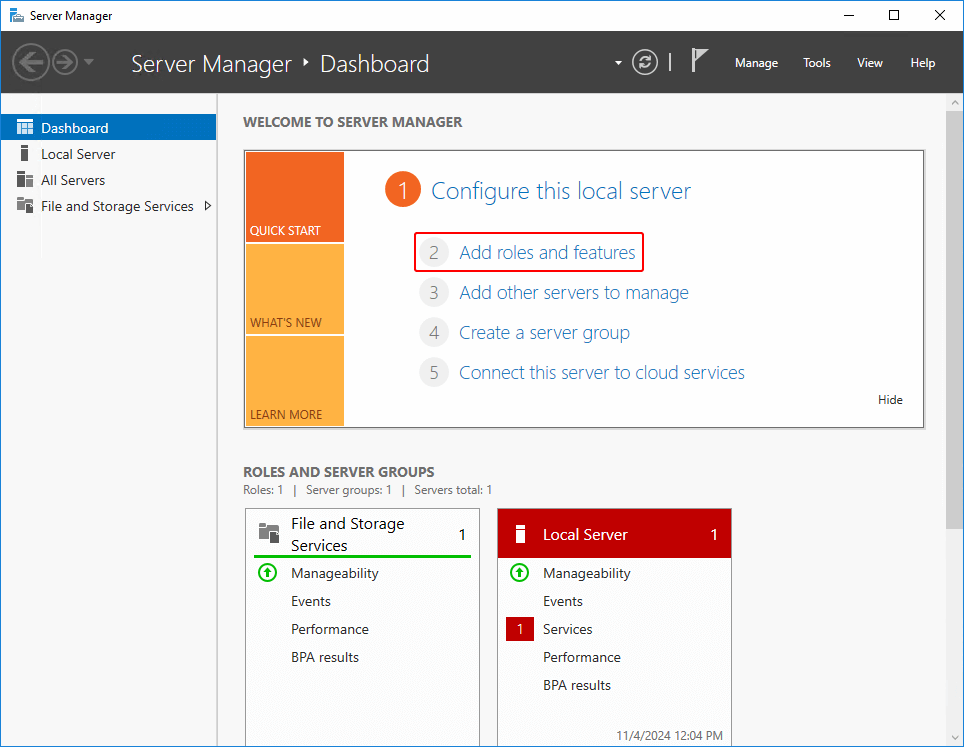Open notifications via the flag icon
Viewport: 964px width, 747px height.
[700, 60]
